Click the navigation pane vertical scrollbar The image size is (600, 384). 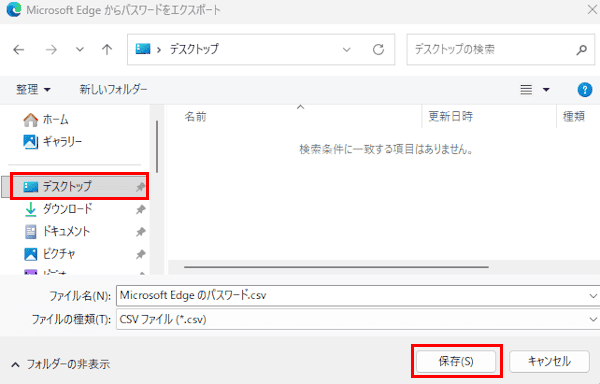pos(157,146)
